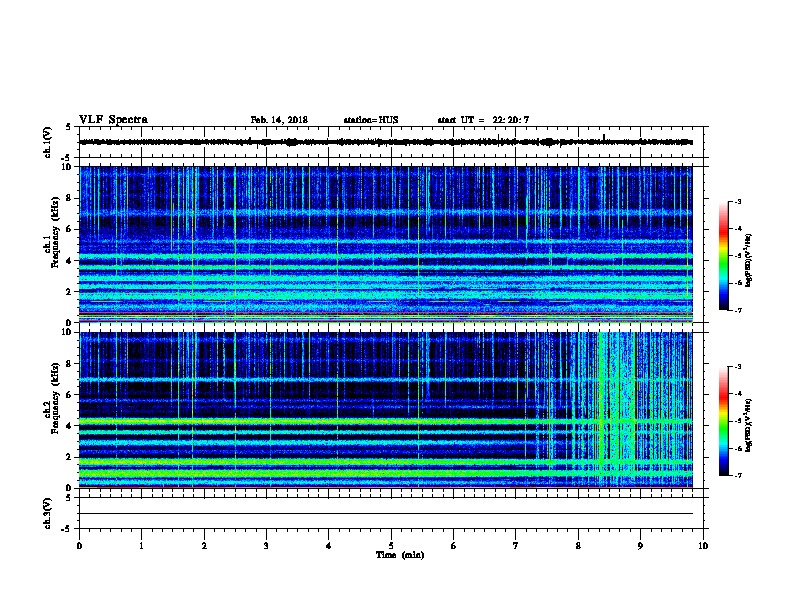Click ch.1 frequency axis tick label 6
This screenshot has height=612, width=792.
click(69, 229)
